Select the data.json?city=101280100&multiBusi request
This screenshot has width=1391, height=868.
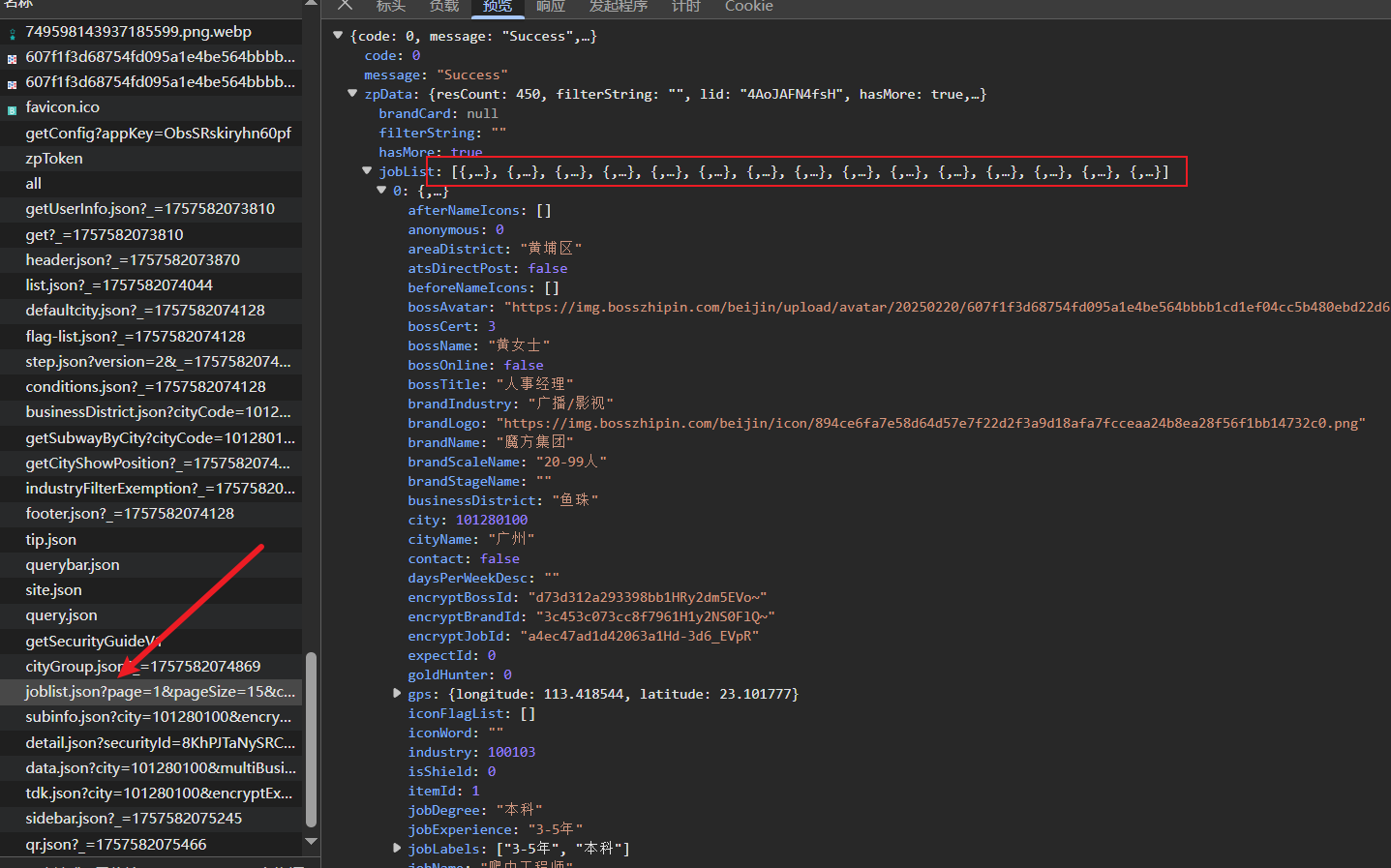[151, 768]
